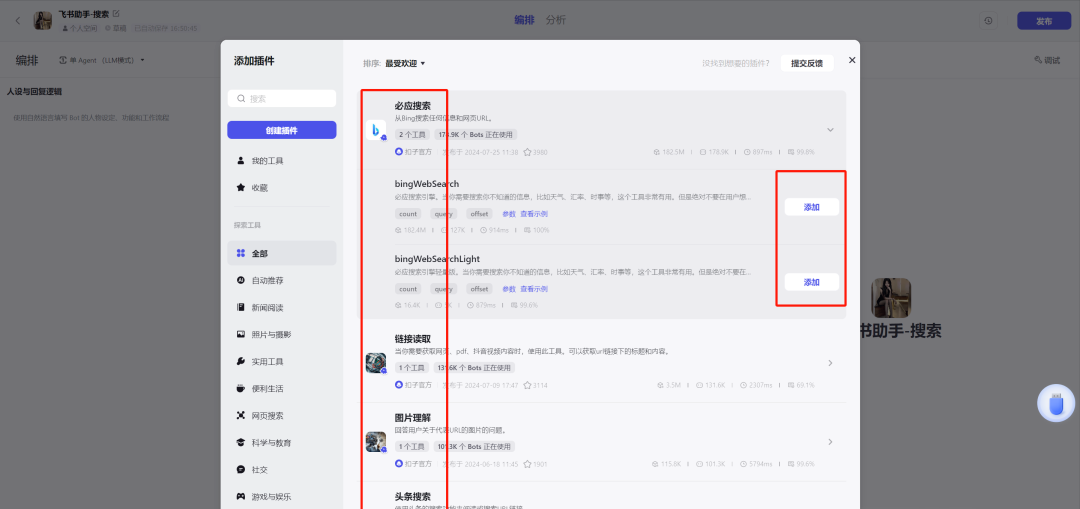Click the history clock icon beside 发布
The image size is (1080, 509).
988,20
